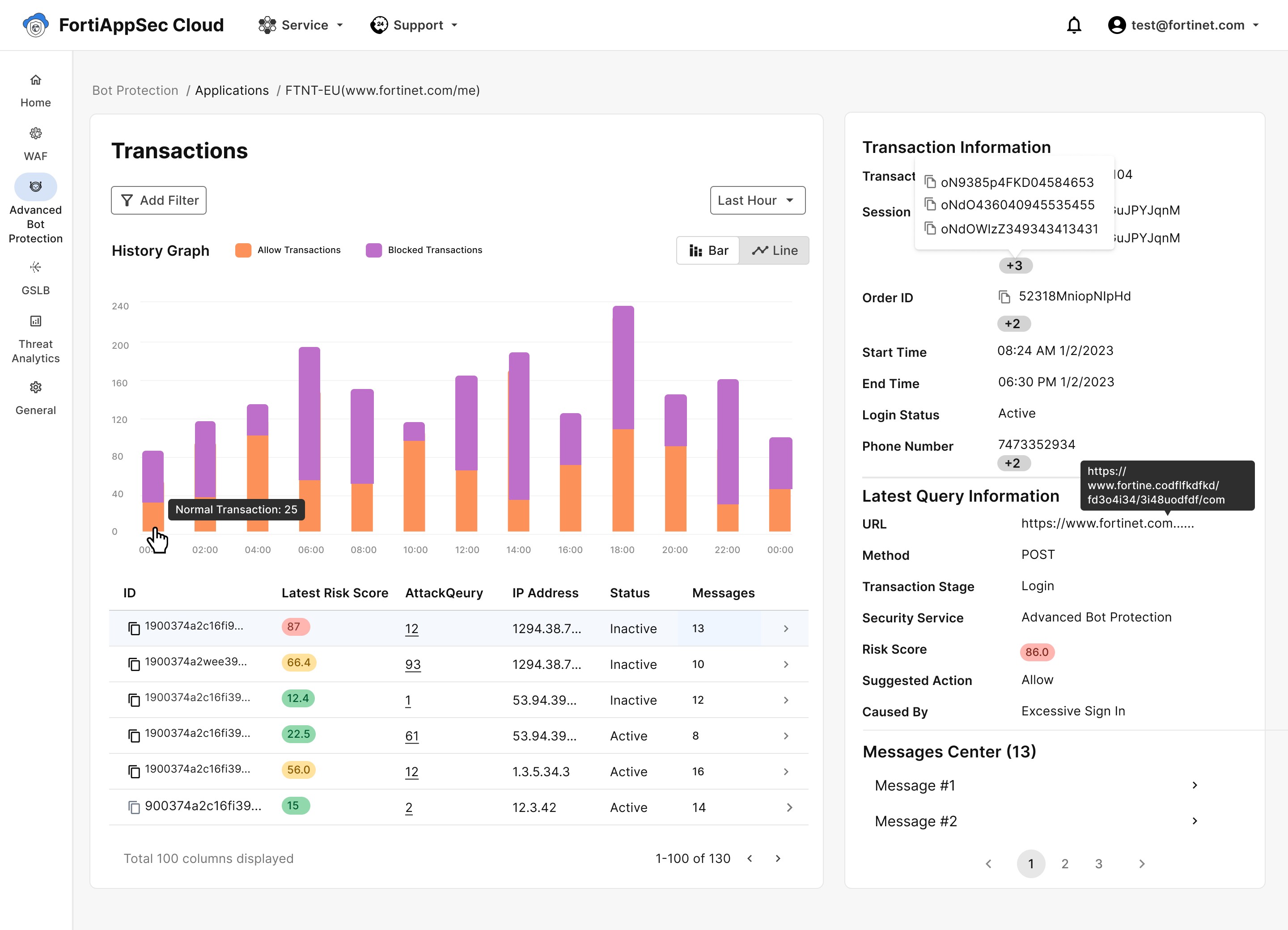The width and height of the screenshot is (1288, 930).
Task: Copy ID of first transaction row
Action: pyautogui.click(x=134, y=628)
